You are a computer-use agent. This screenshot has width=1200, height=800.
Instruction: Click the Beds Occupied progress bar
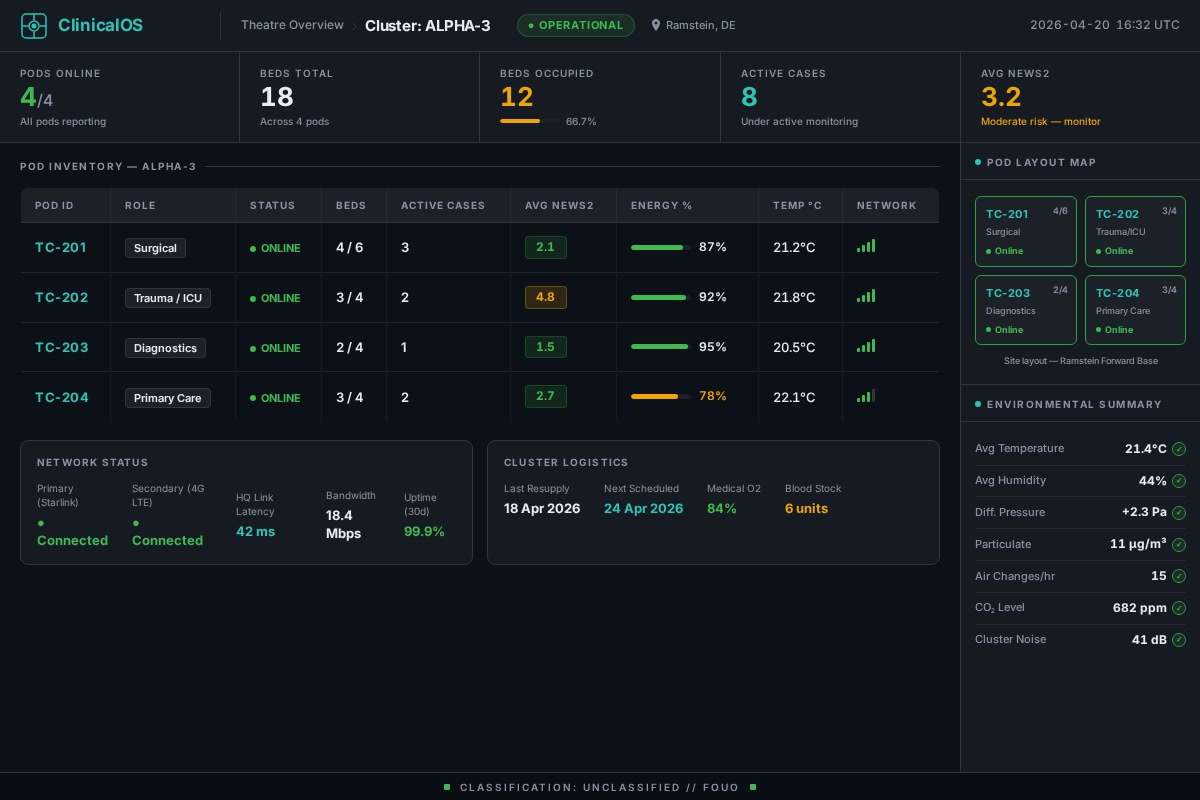pyautogui.click(x=530, y=121)
